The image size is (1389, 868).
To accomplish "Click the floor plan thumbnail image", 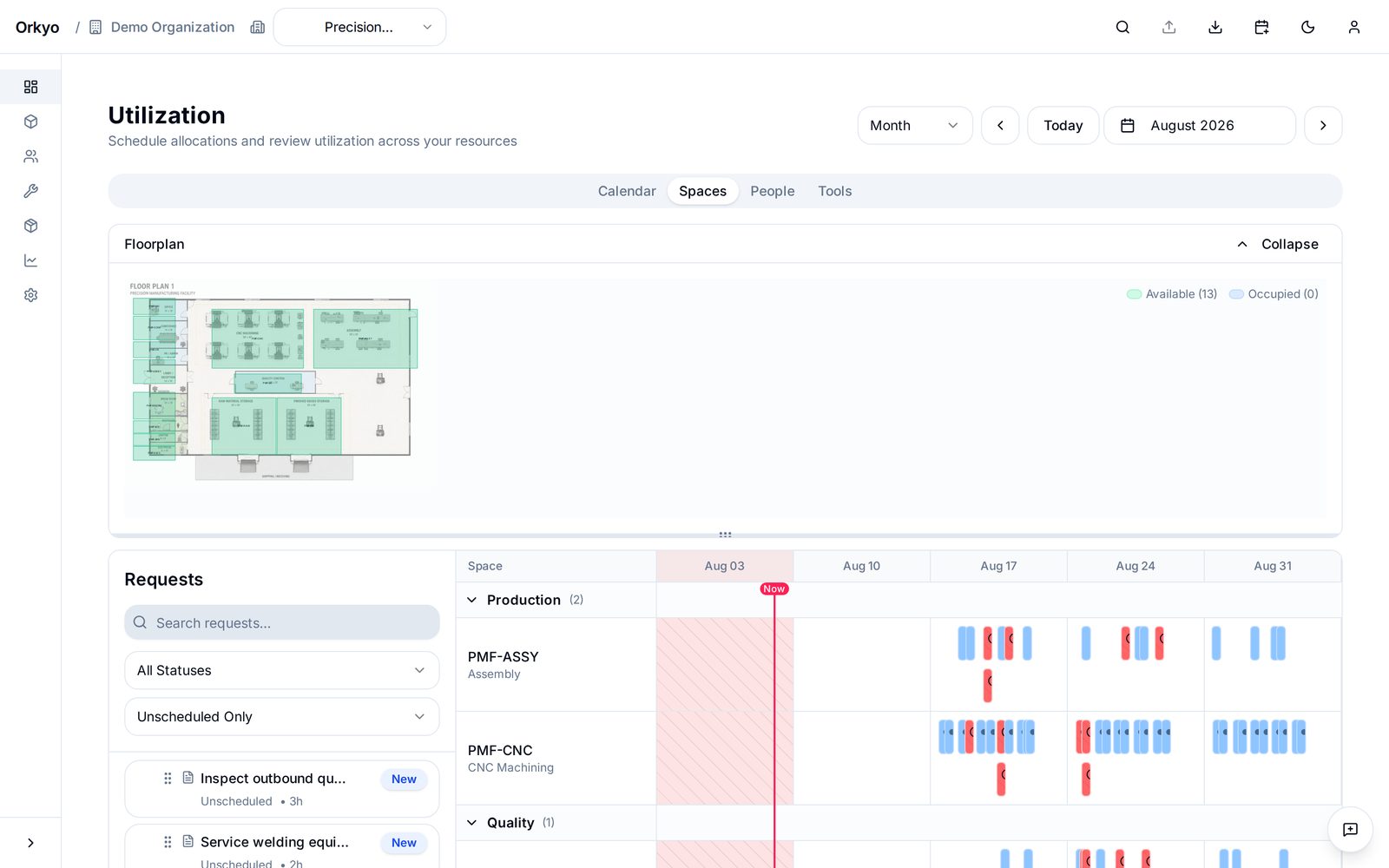I will [274, 380].
